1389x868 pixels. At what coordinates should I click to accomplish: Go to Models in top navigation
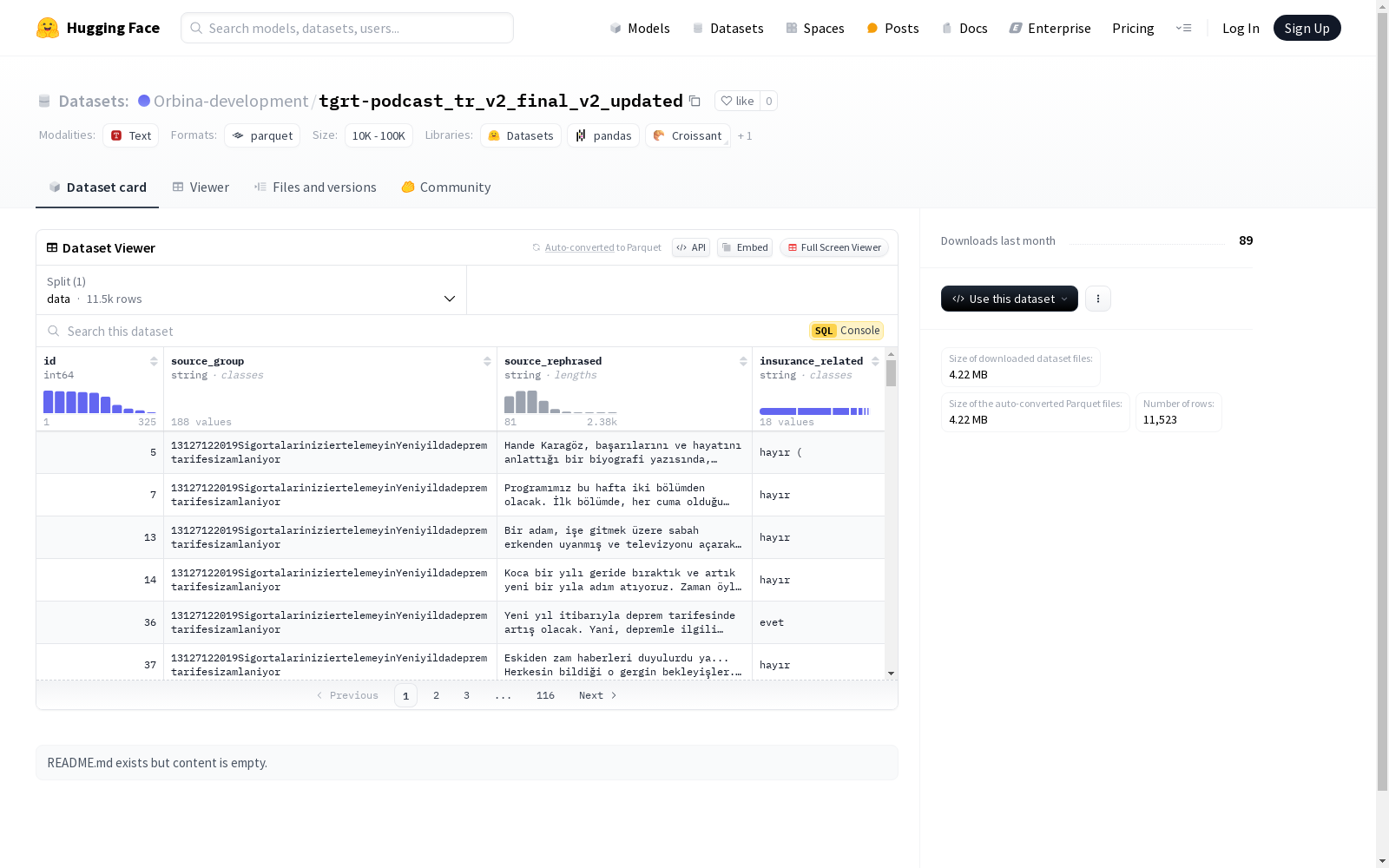point(640,28)
